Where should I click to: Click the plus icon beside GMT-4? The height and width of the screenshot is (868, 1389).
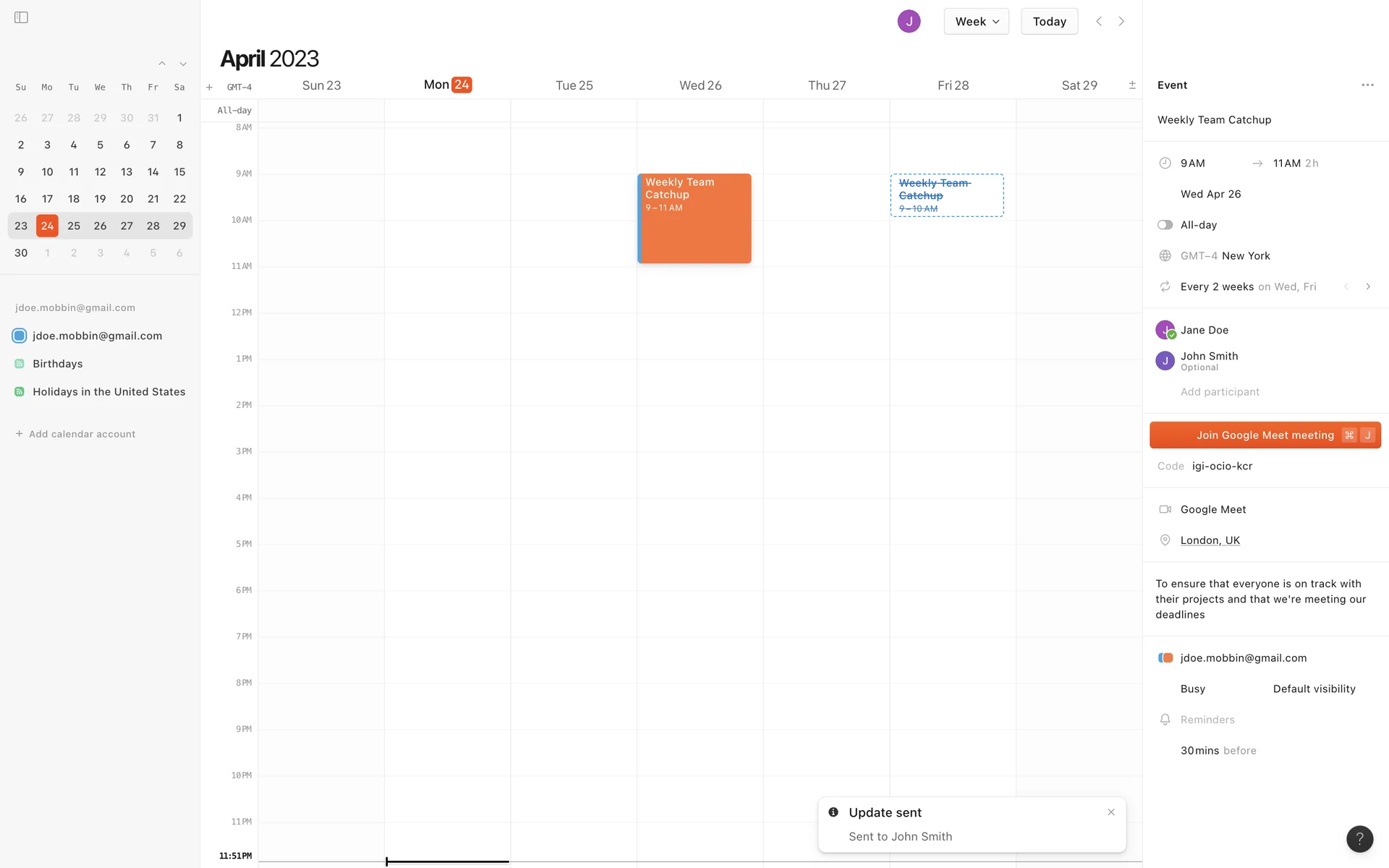pyautogui.click(x=209, y=88)
